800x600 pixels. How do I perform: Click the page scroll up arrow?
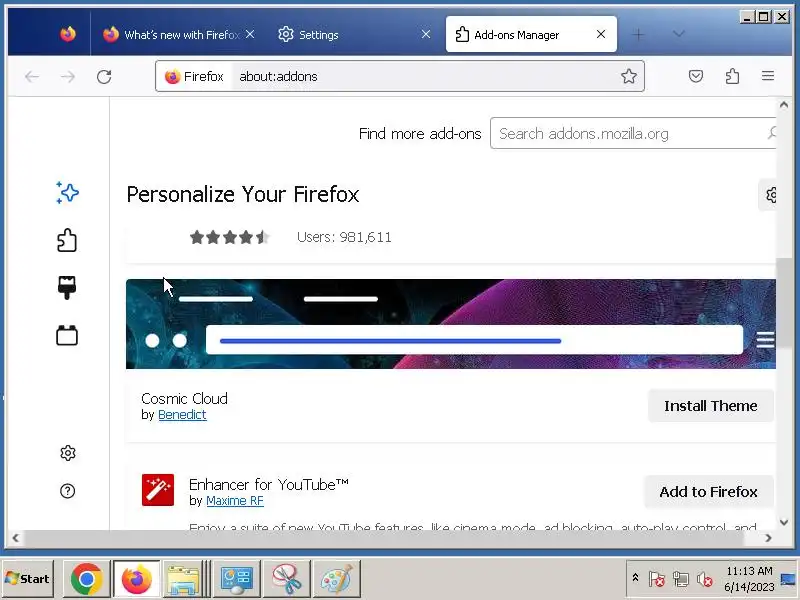tap(784, 105)
